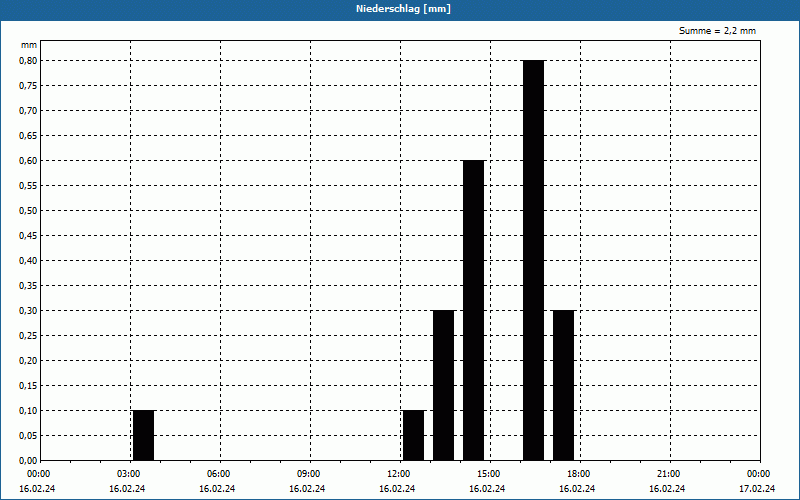
Task: Click the 0,50 y-axis label
Action: (x=28, y=211)
